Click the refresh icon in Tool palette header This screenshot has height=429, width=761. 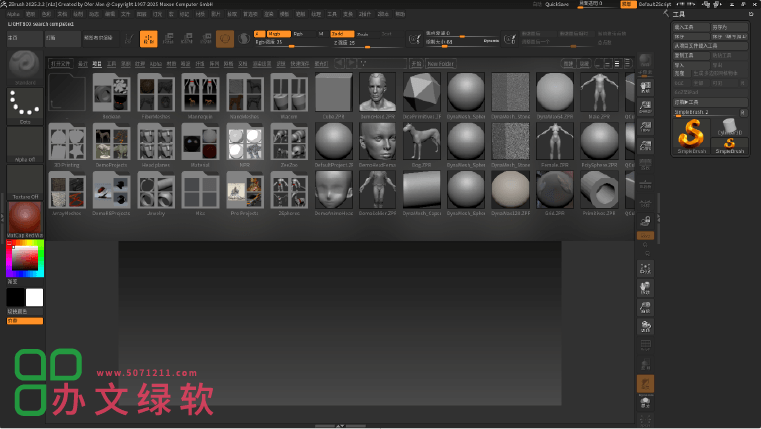coord(751,14)
